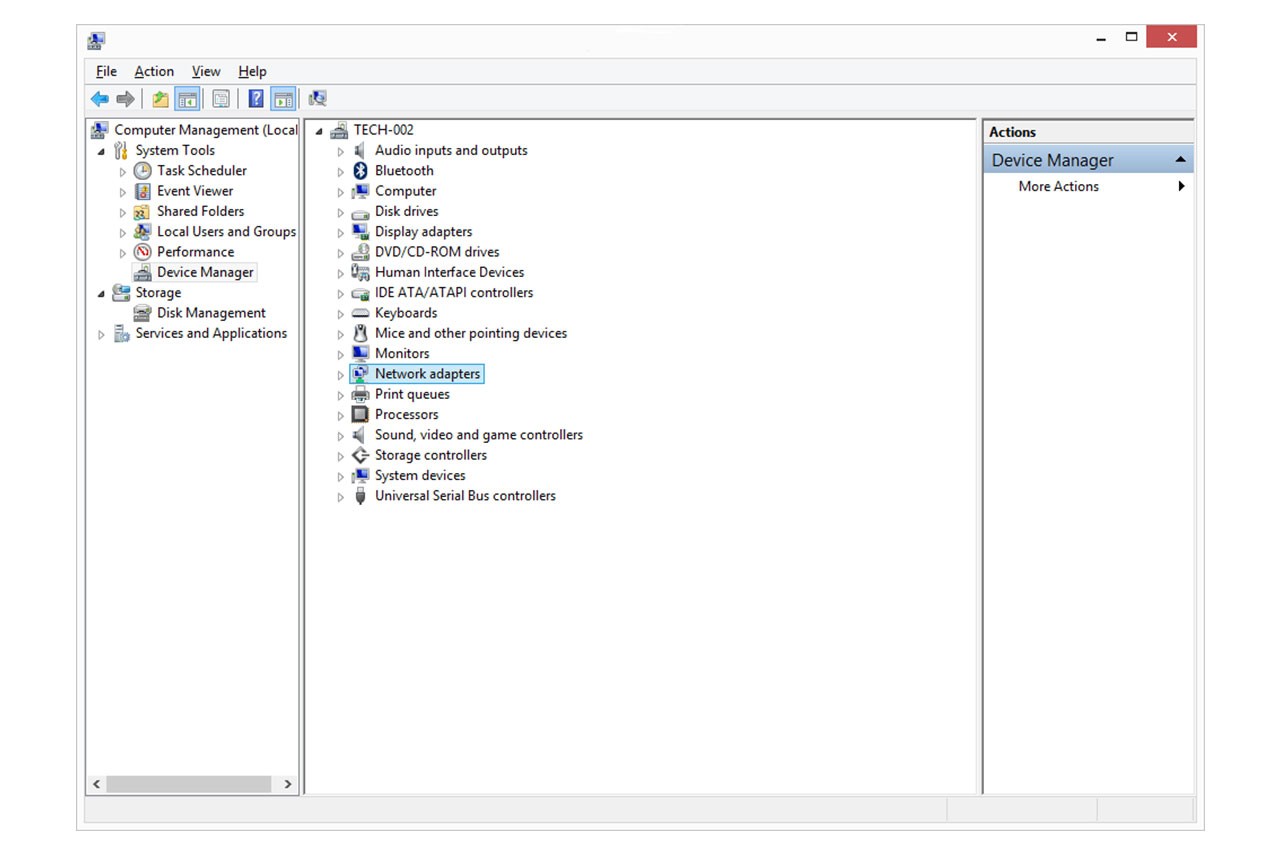This screenshot has height=854, width=1280.
Task: Click More Actions in the Actions pane
Action: pos(1058,186)
